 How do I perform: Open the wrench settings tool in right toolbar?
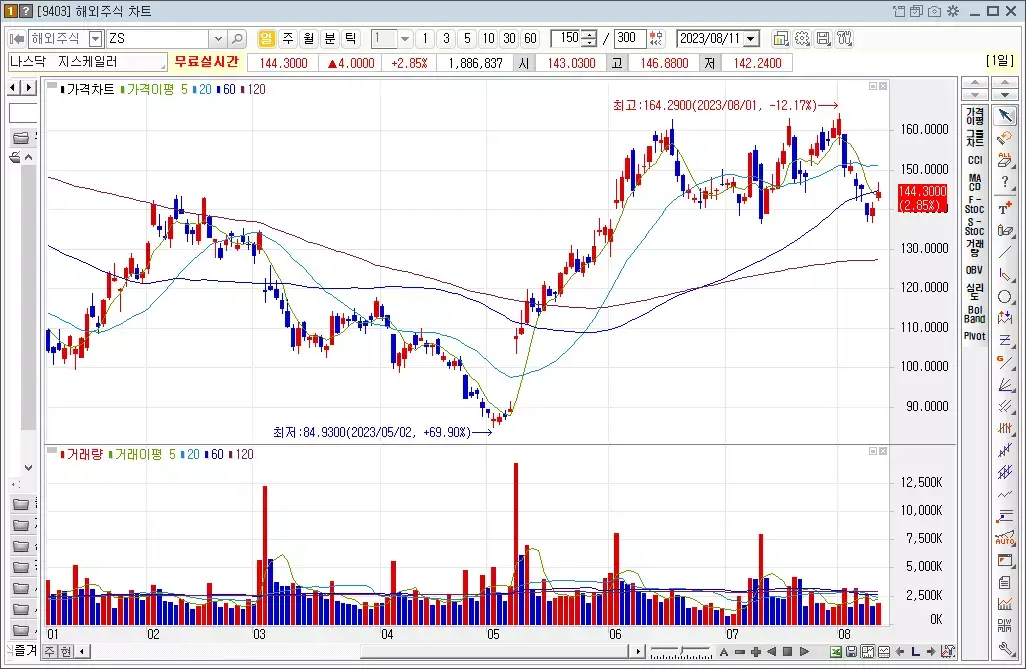pyautogui.click(x=1004, y=649)
